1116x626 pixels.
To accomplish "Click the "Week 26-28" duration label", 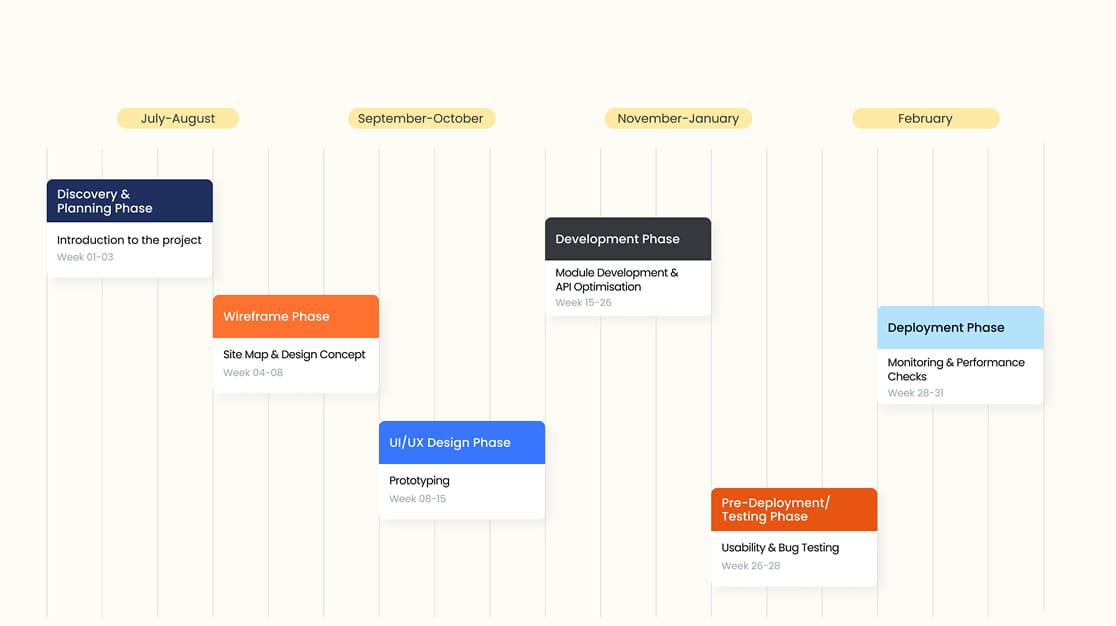I will 750,566.
